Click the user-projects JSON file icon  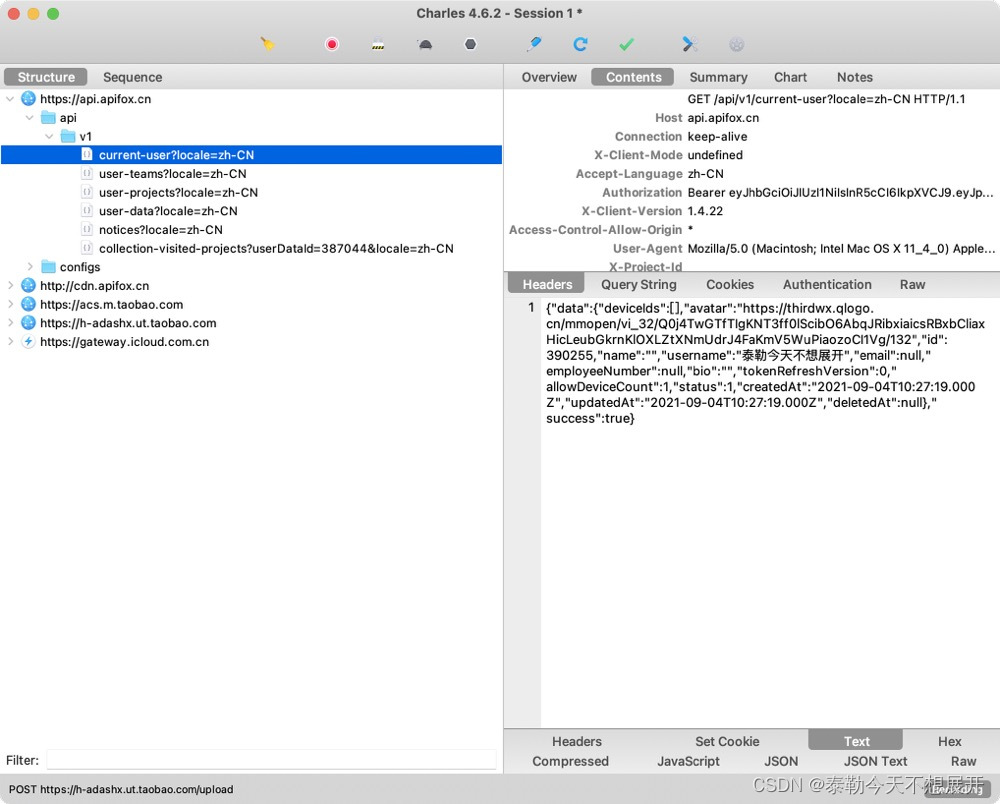pyautogui.click(x=87, y=193)
